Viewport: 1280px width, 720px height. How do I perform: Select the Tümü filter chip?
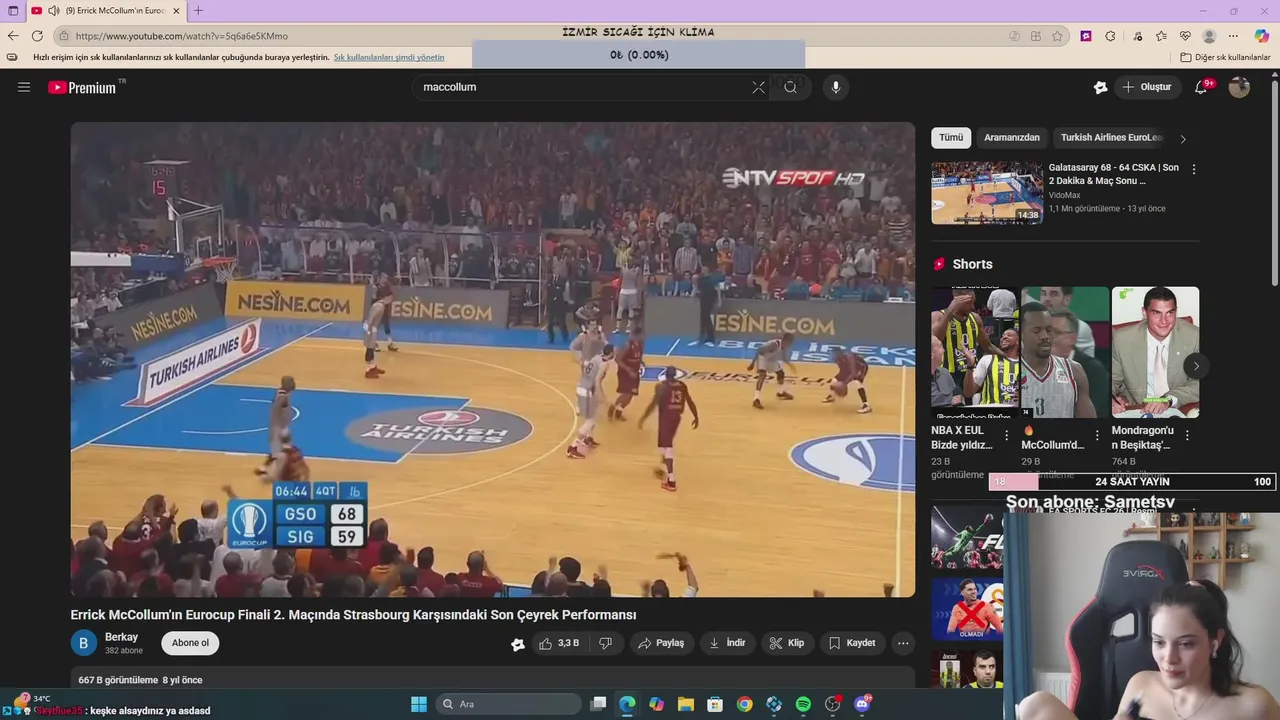951,138
